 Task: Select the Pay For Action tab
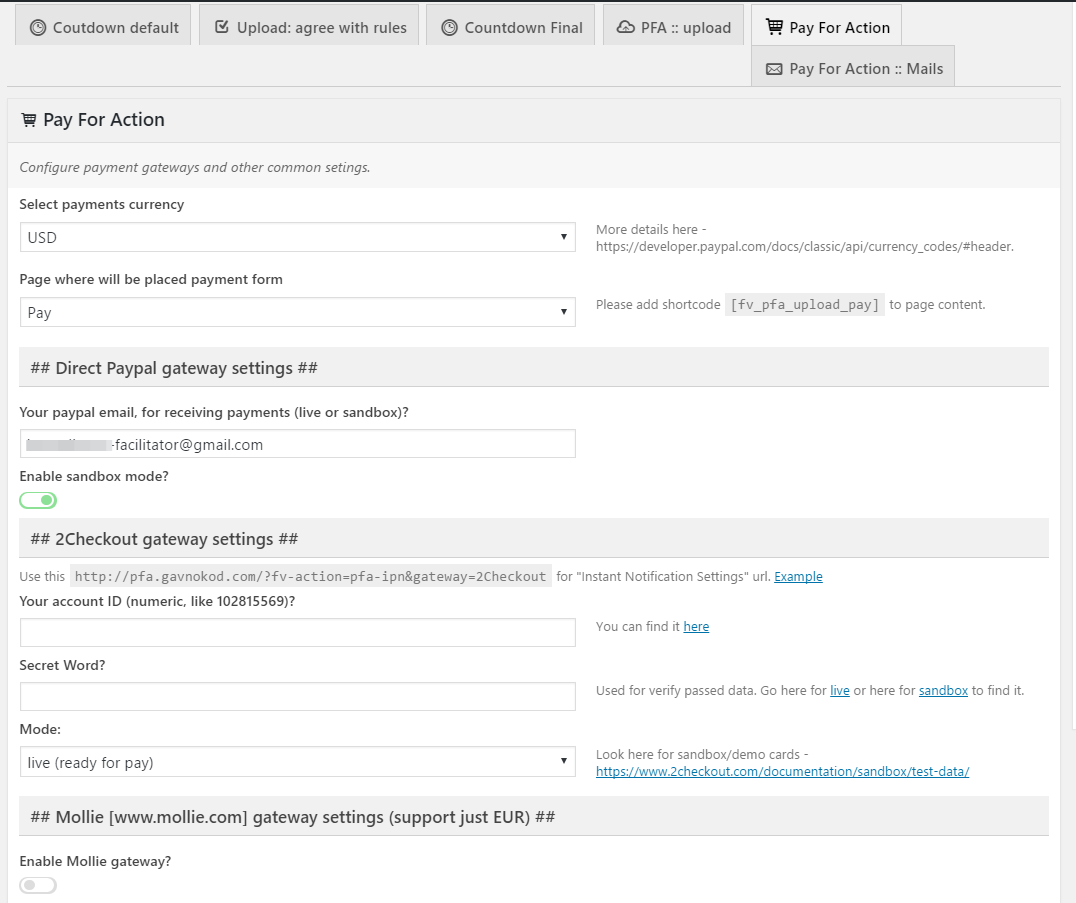(x=826, y=25)
